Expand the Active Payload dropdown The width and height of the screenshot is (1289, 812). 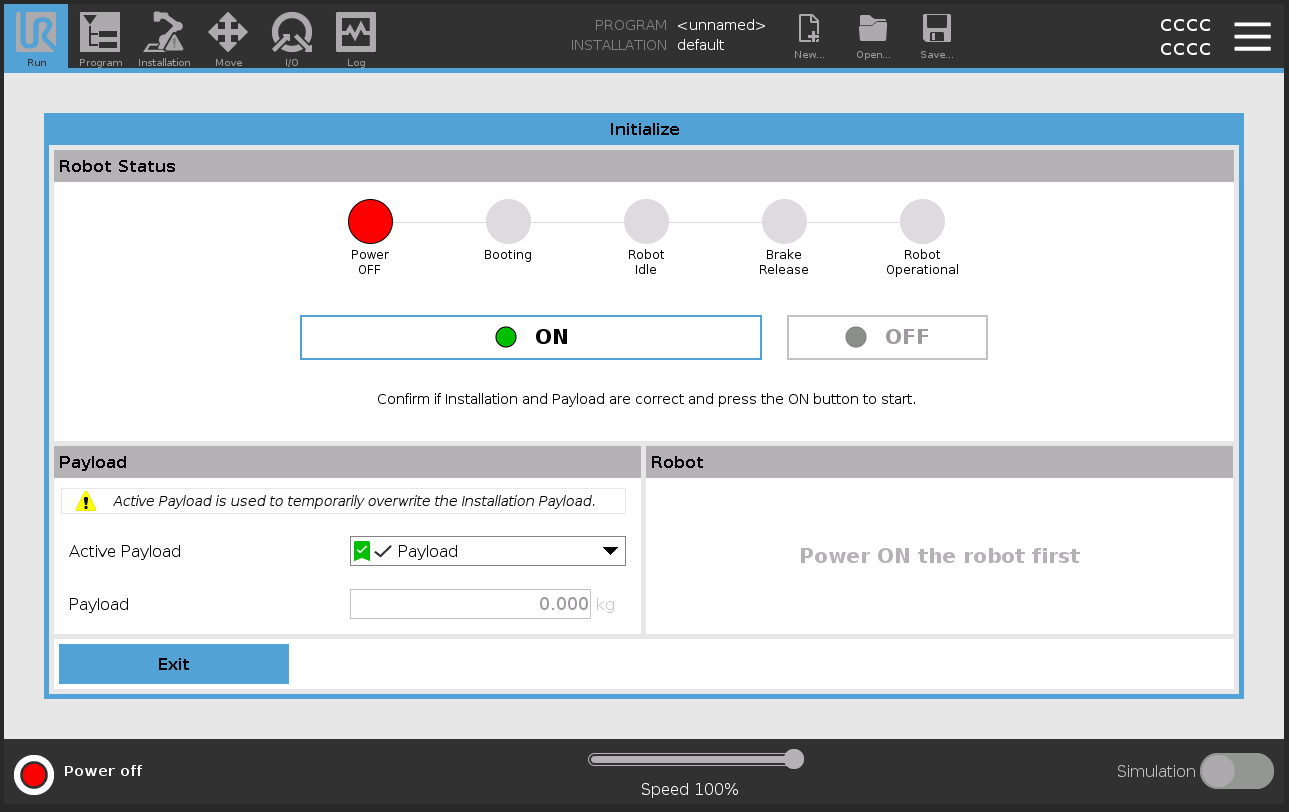point(487,551)
